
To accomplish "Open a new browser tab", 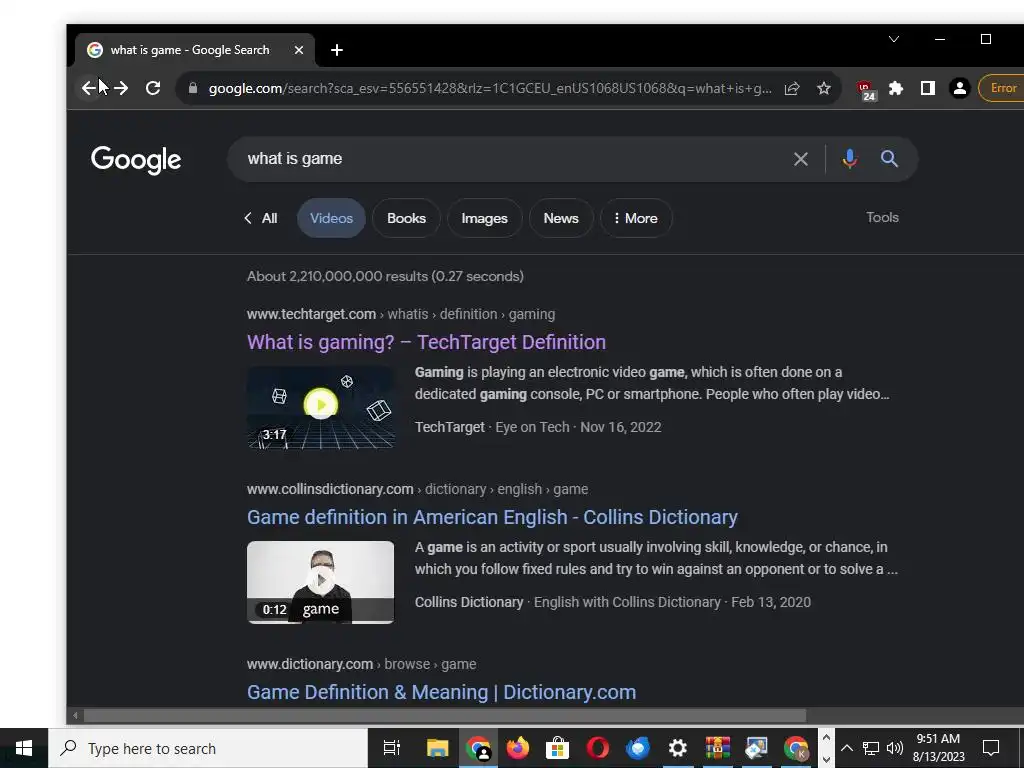I will click(x=337, y=50).
